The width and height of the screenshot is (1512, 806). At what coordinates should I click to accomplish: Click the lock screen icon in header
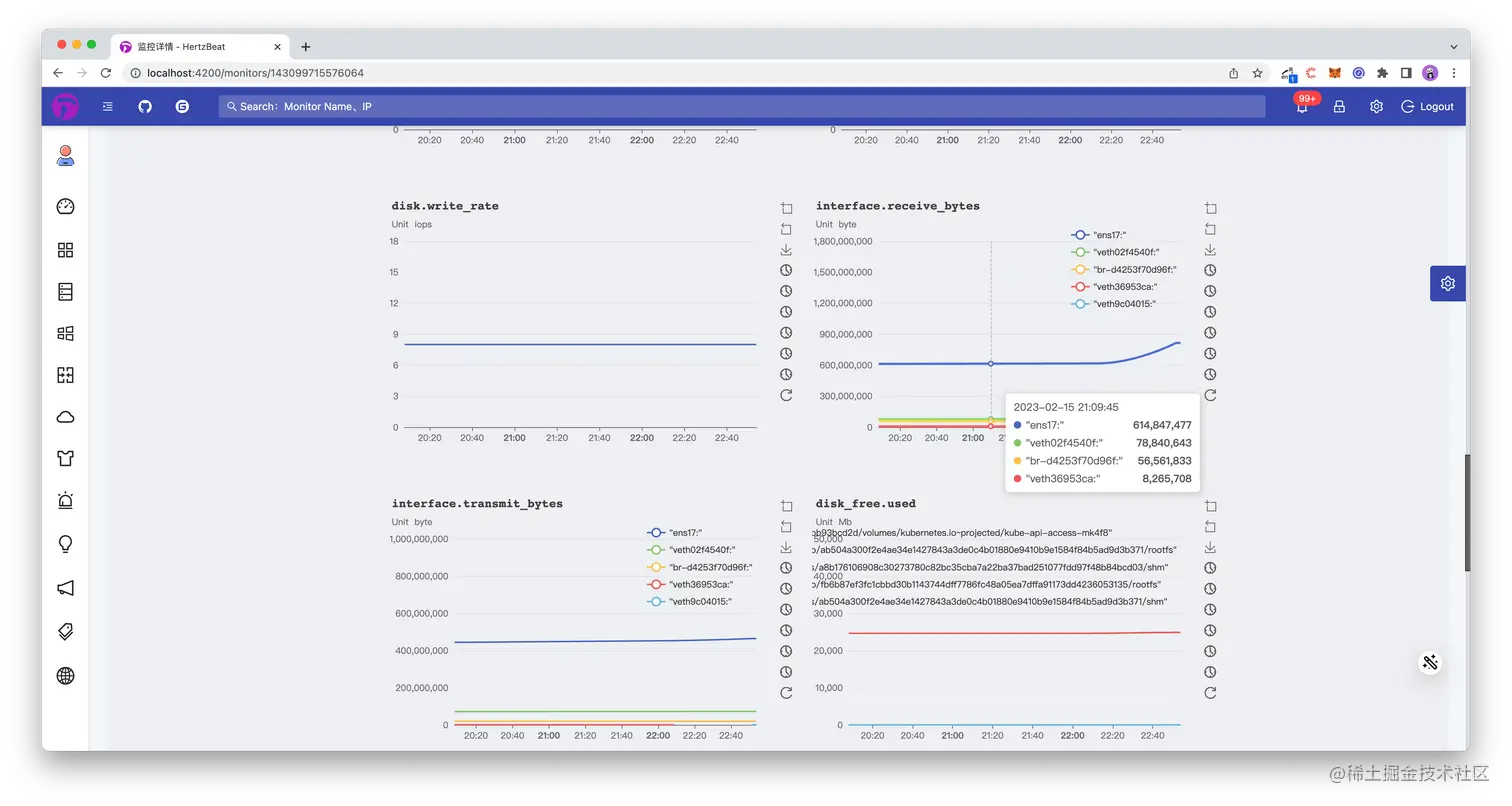coord(1339,106)
